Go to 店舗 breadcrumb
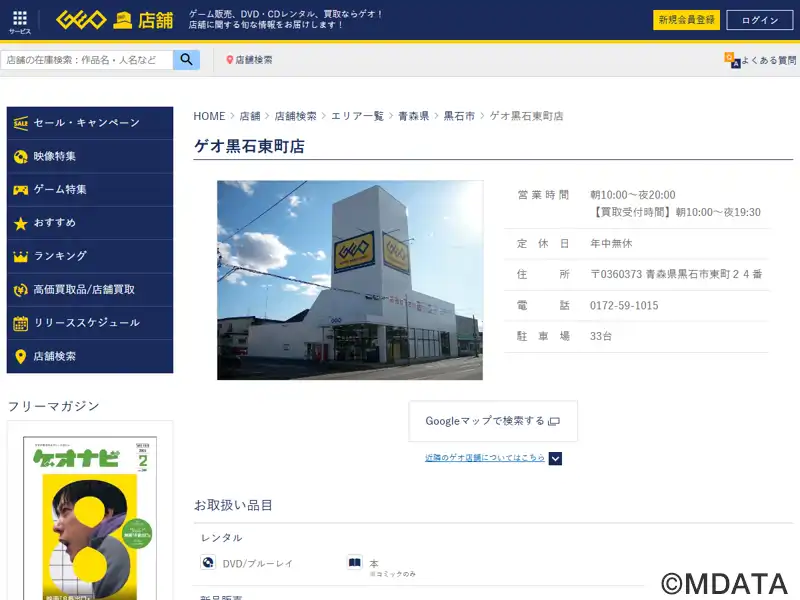Screen dimensions: 800x600 (x=250, y=116)
